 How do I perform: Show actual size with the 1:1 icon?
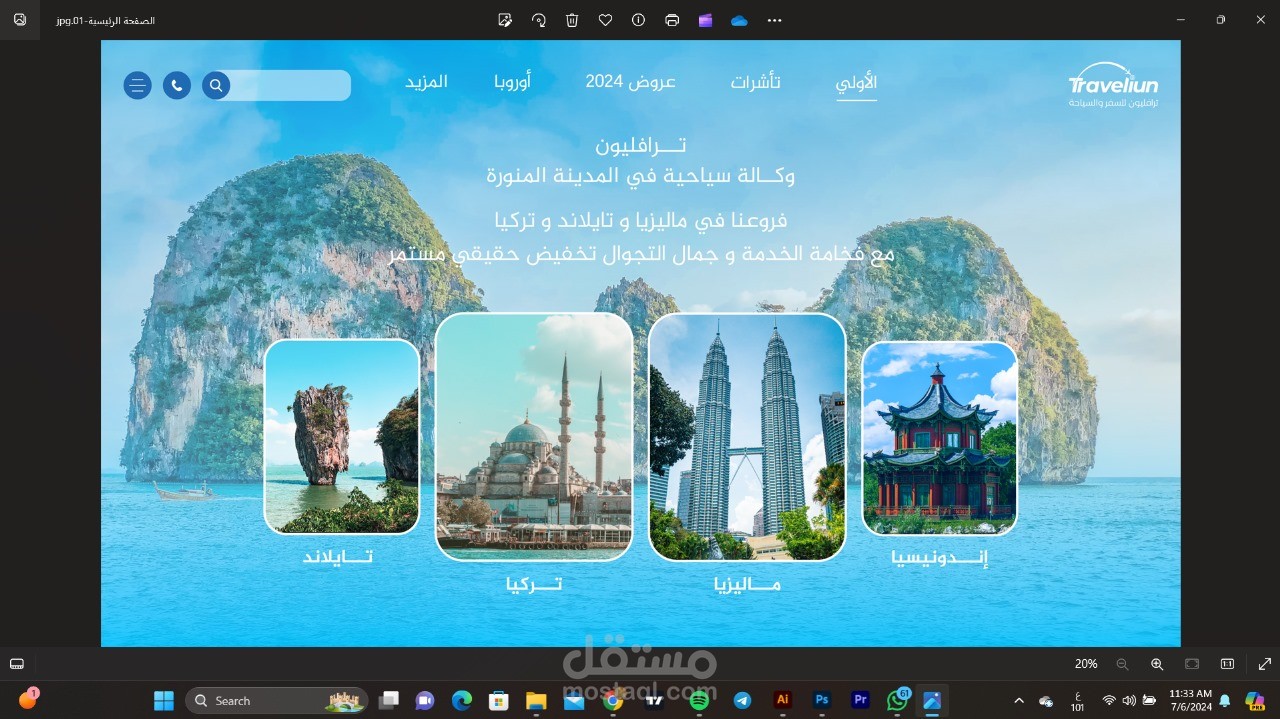pos(1227,664)
